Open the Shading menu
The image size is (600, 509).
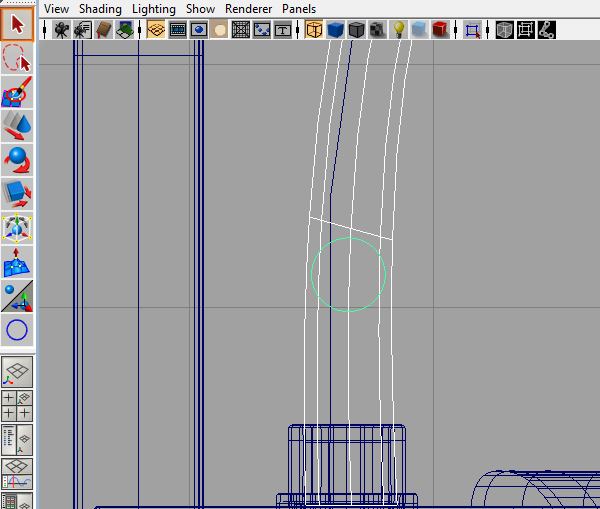point(100,9)
